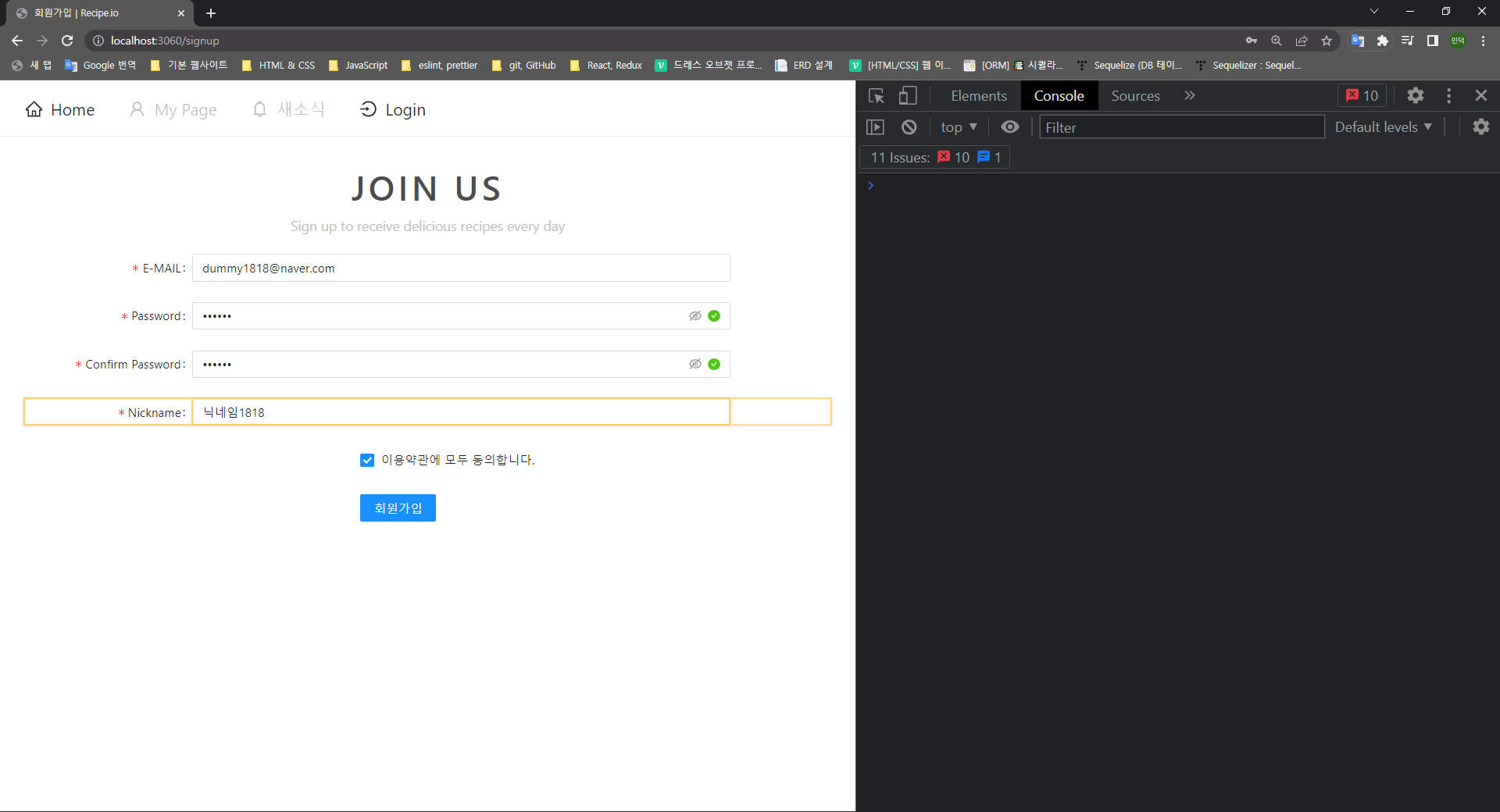
Task: Open the top frame context dropdown
Action: point(958,126)
